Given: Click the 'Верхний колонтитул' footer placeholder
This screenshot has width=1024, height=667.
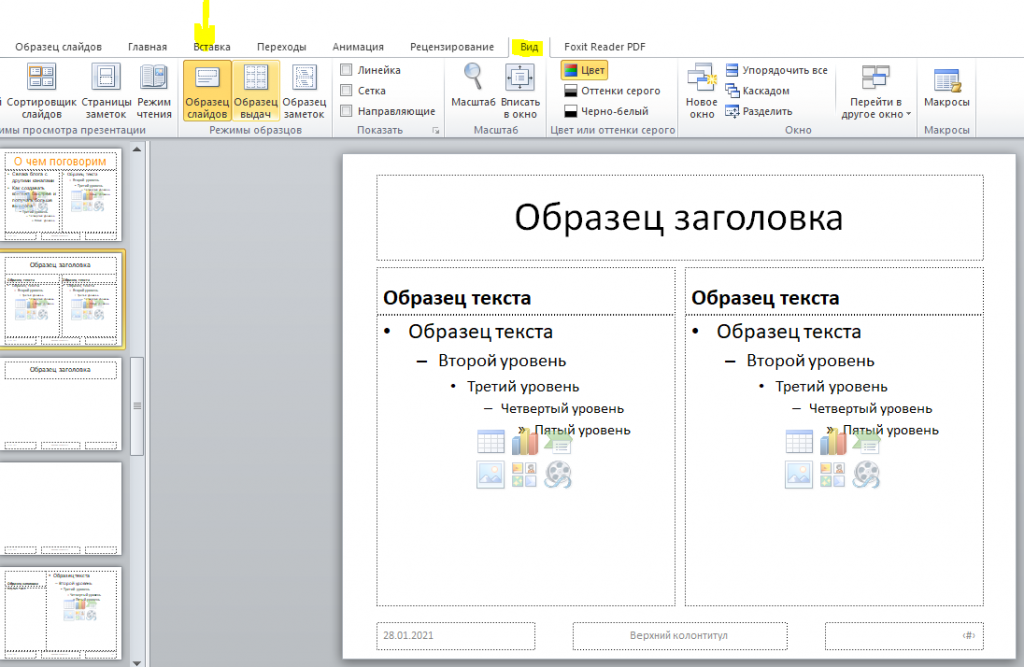Looking at the screenshot, I should coord(679,636).
